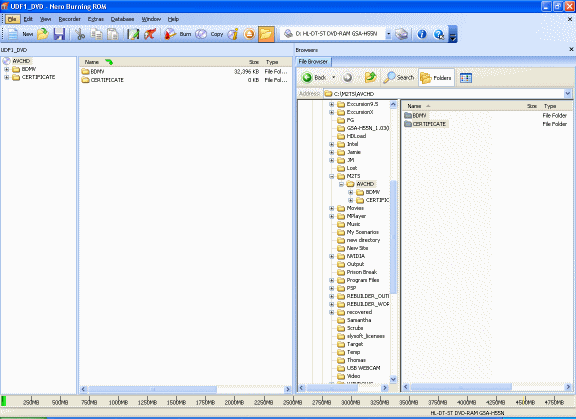Expand the NVIDIA folder in browser tree
576x419 pixels.
331,256
